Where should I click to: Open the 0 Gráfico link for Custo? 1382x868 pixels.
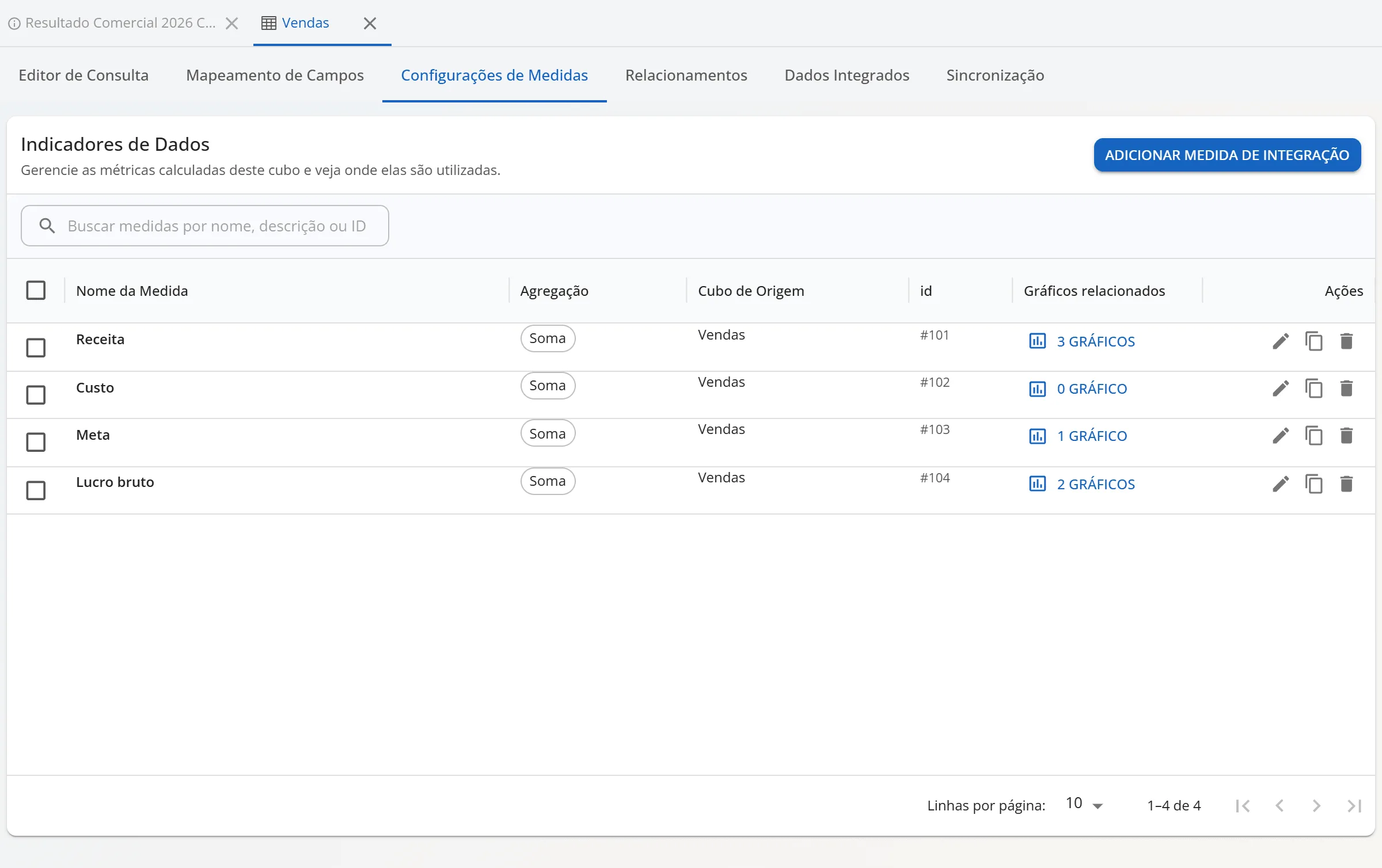(x=1077, y=389)
